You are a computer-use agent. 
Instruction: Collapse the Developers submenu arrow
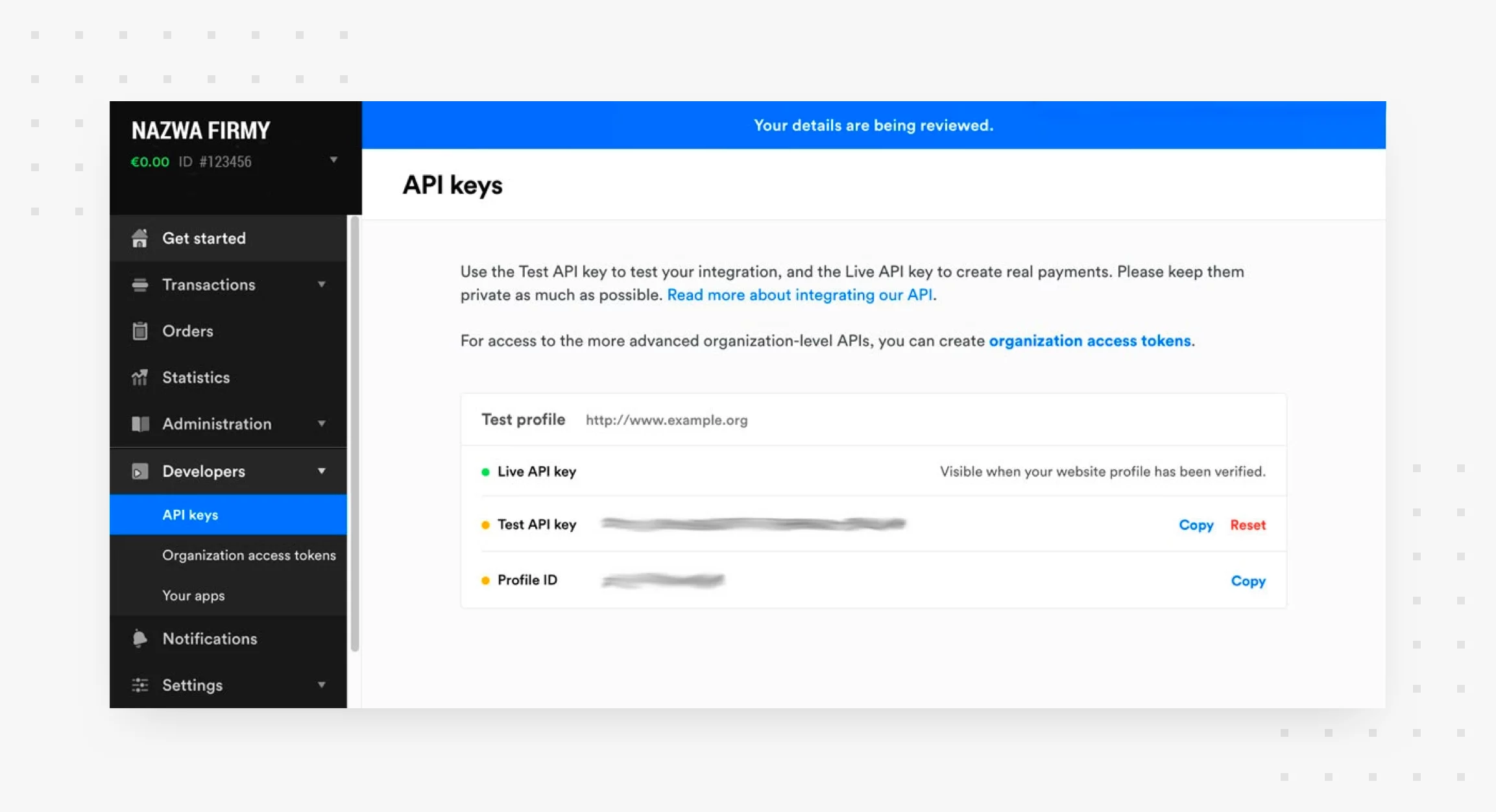(322, 471)
